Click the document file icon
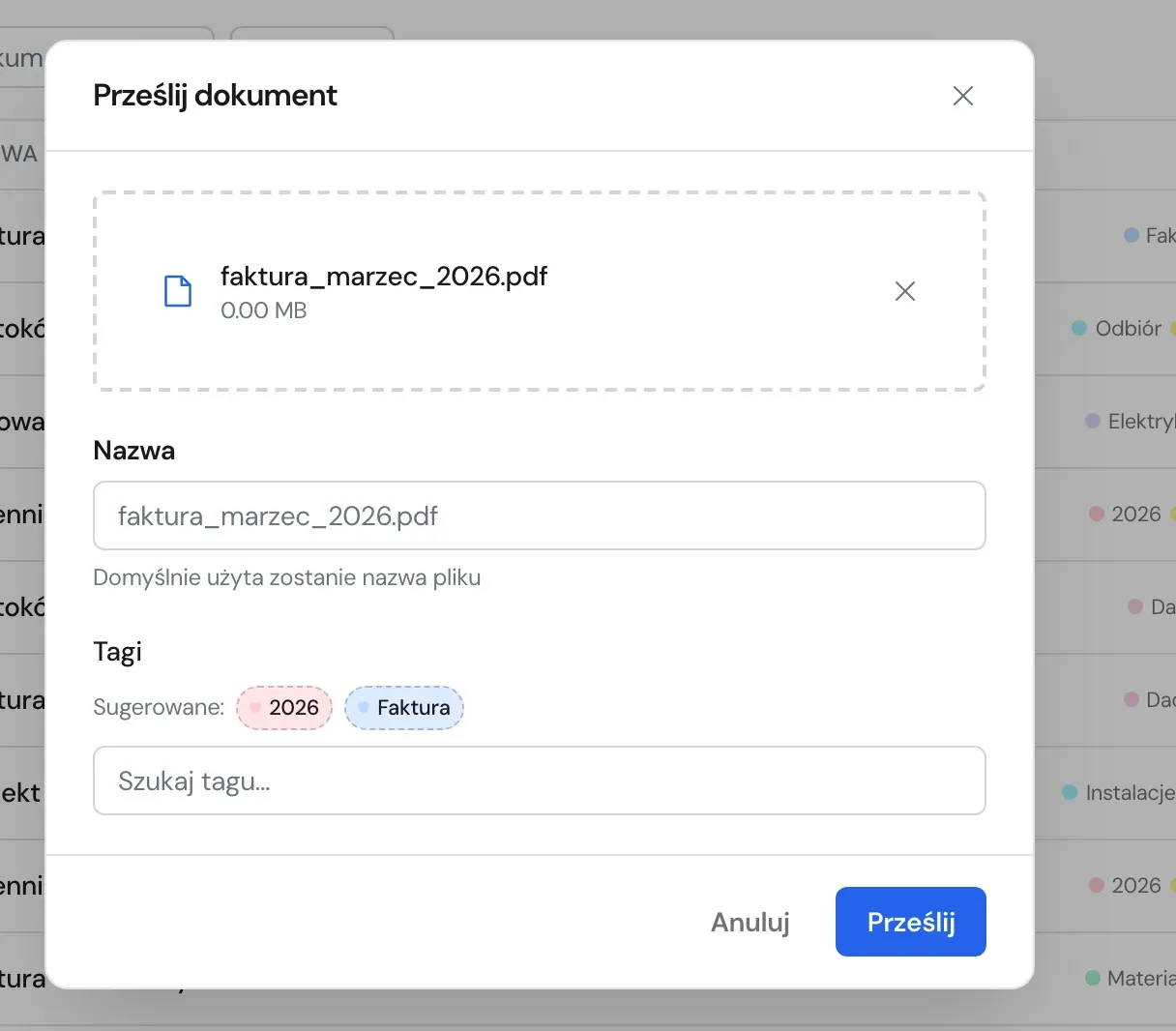Screen dimensions: 1176x1031 click(178, 291)
